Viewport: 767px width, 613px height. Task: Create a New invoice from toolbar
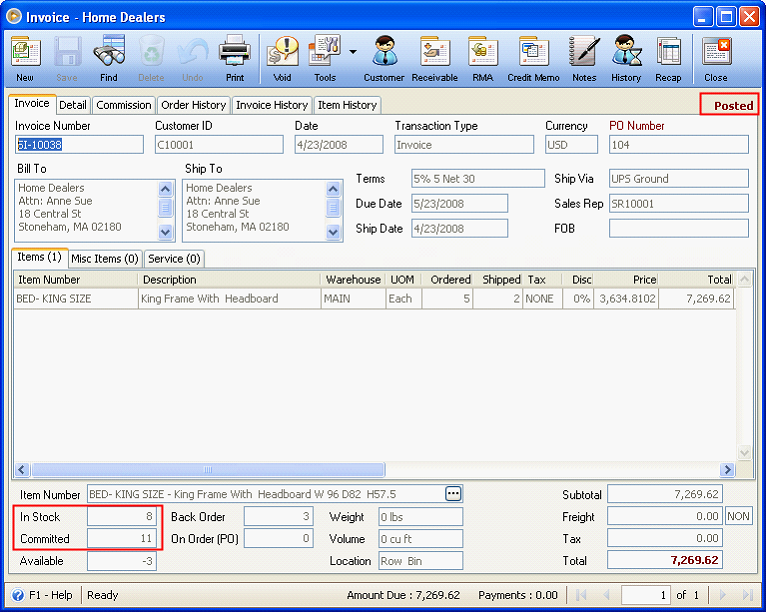point(25,58)
